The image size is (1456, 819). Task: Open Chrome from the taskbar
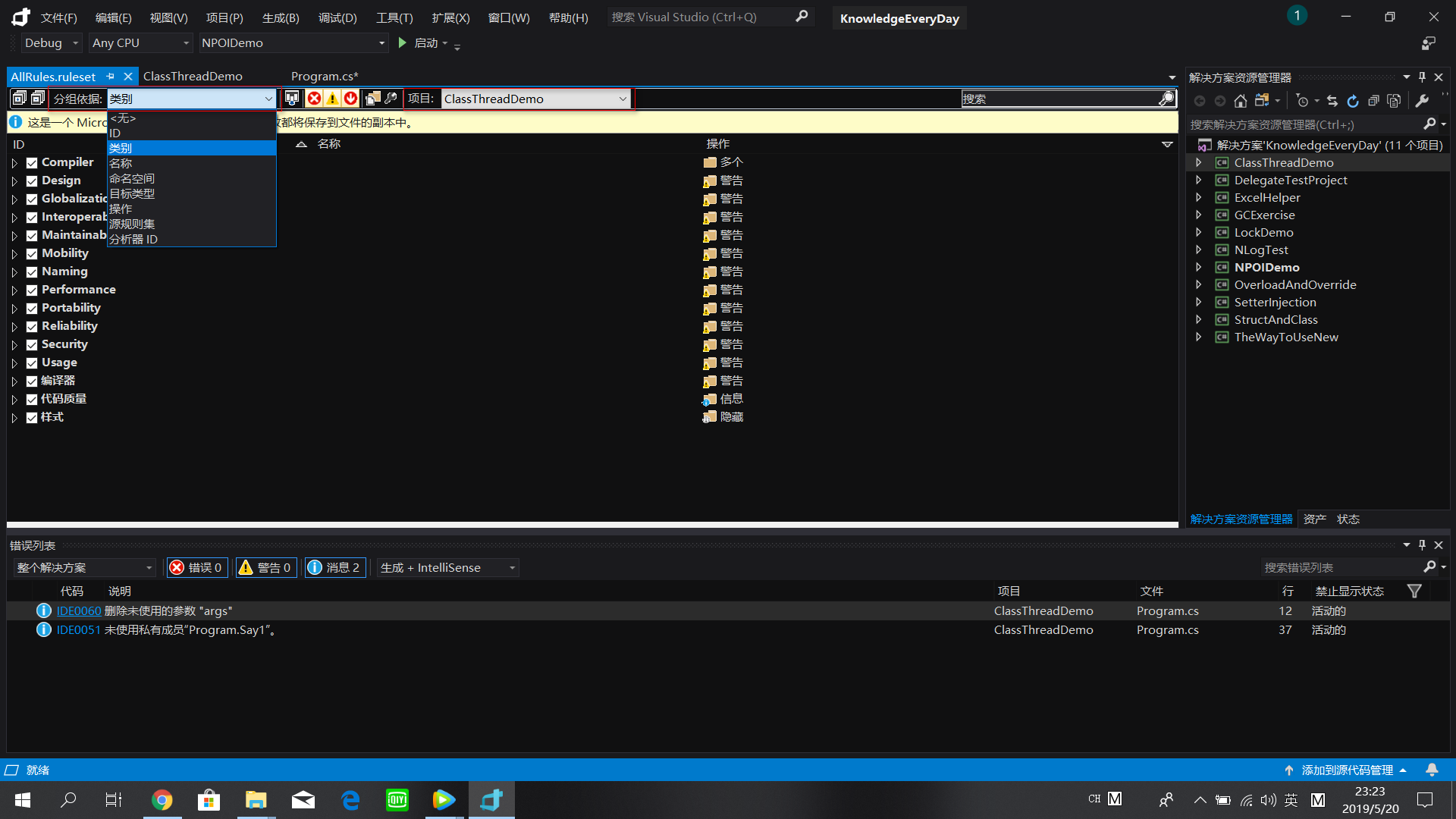162,799
